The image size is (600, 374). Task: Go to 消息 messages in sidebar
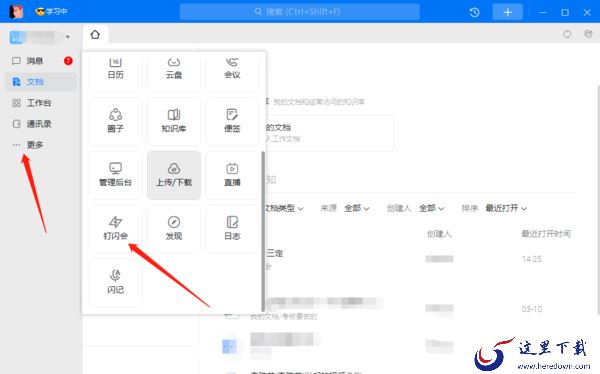pyautogui.click(x=41, y=61)
